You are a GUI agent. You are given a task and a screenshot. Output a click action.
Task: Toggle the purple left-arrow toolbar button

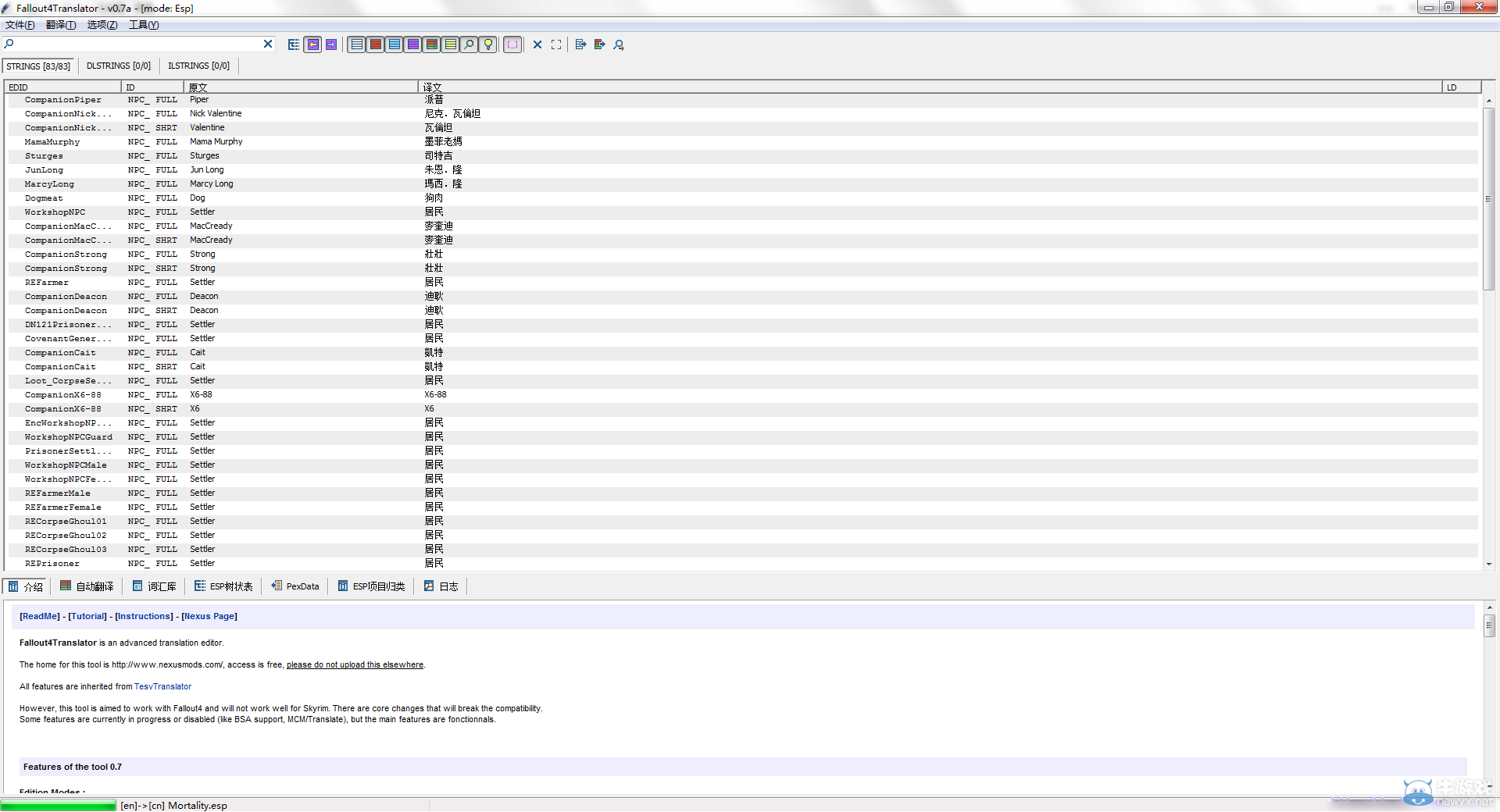pos(312,45)
